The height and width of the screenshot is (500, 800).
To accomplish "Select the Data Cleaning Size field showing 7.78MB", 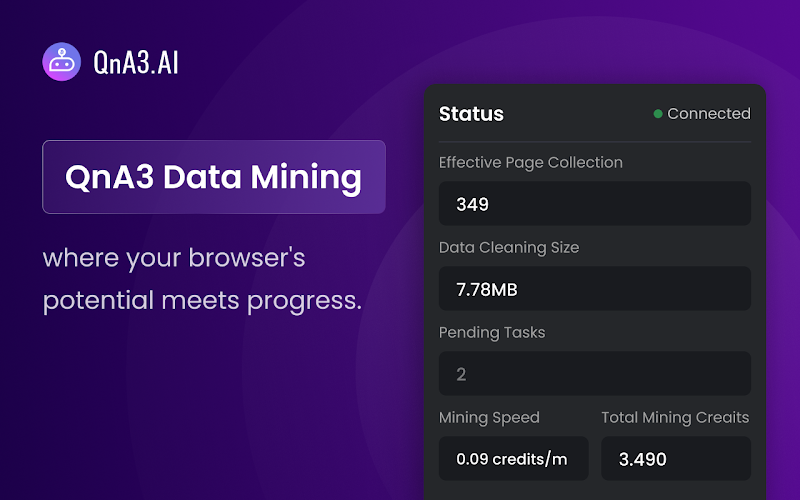I will tap(594, 289).
